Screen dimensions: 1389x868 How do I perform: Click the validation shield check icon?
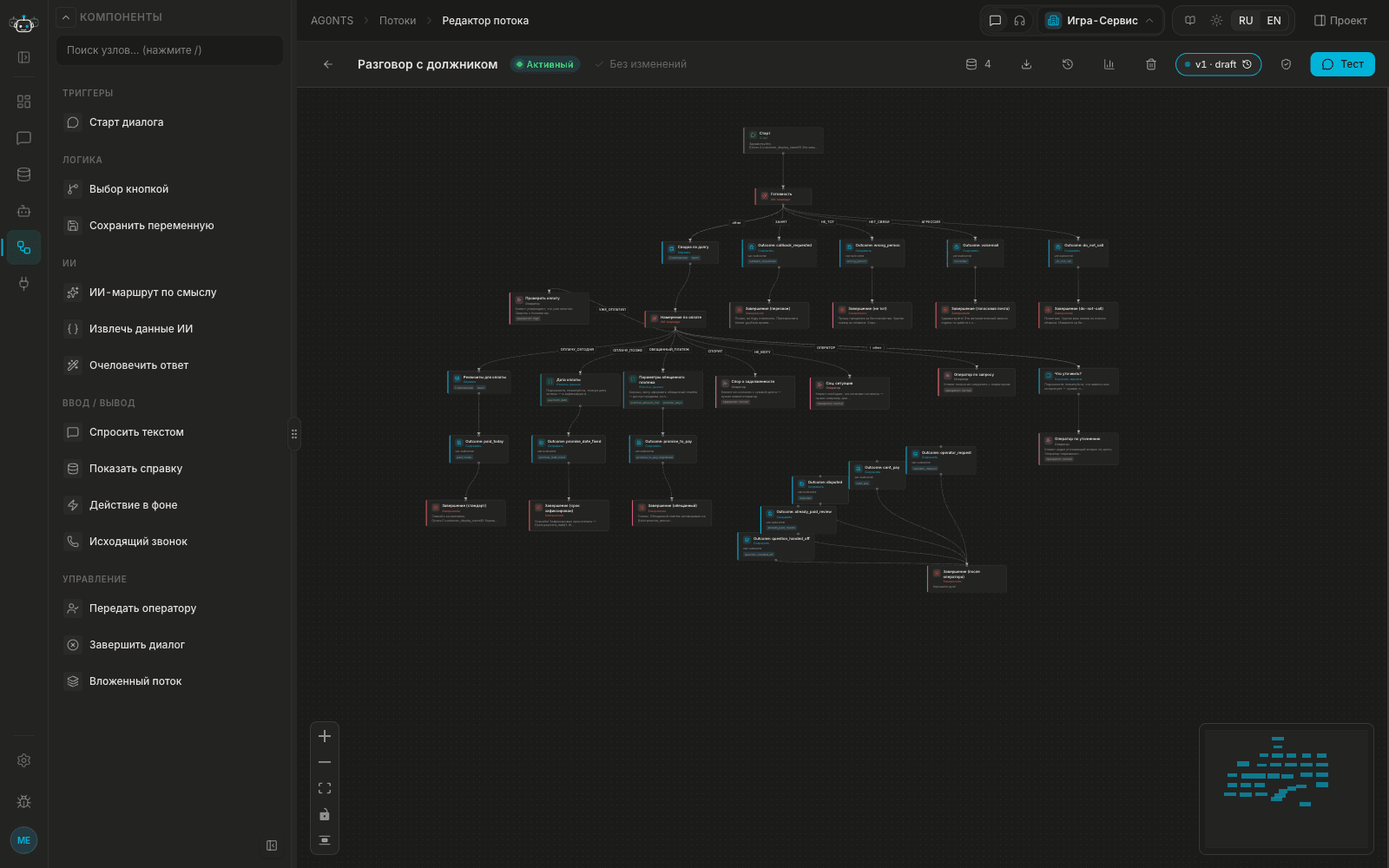point(1287,64)
